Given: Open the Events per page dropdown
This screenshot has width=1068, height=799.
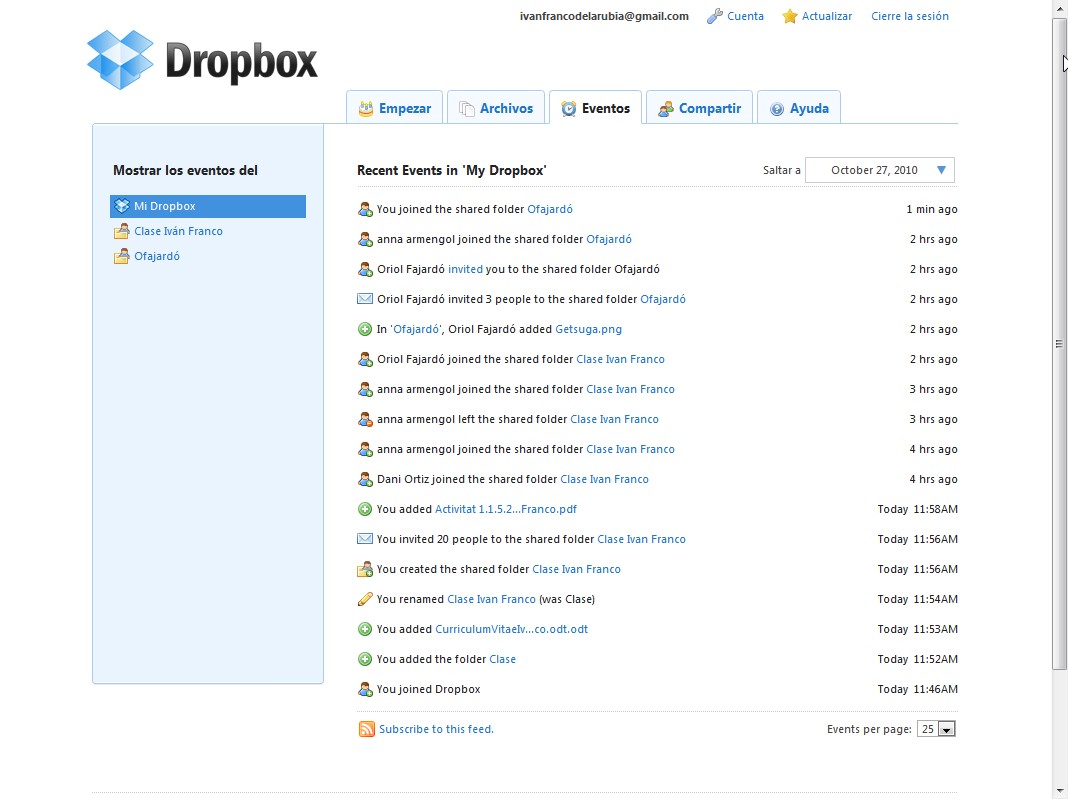Looking at the screenshot, I should click(x=937, y=729).
